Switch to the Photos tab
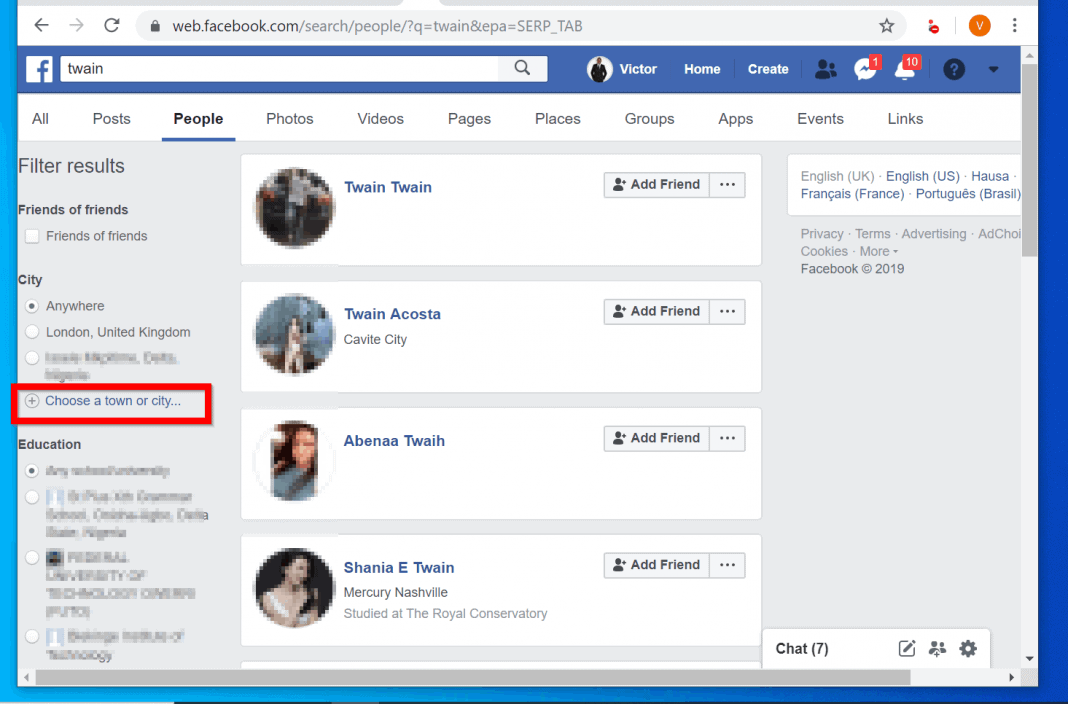Screen dimensions: 1068x704 pos(289,118)
